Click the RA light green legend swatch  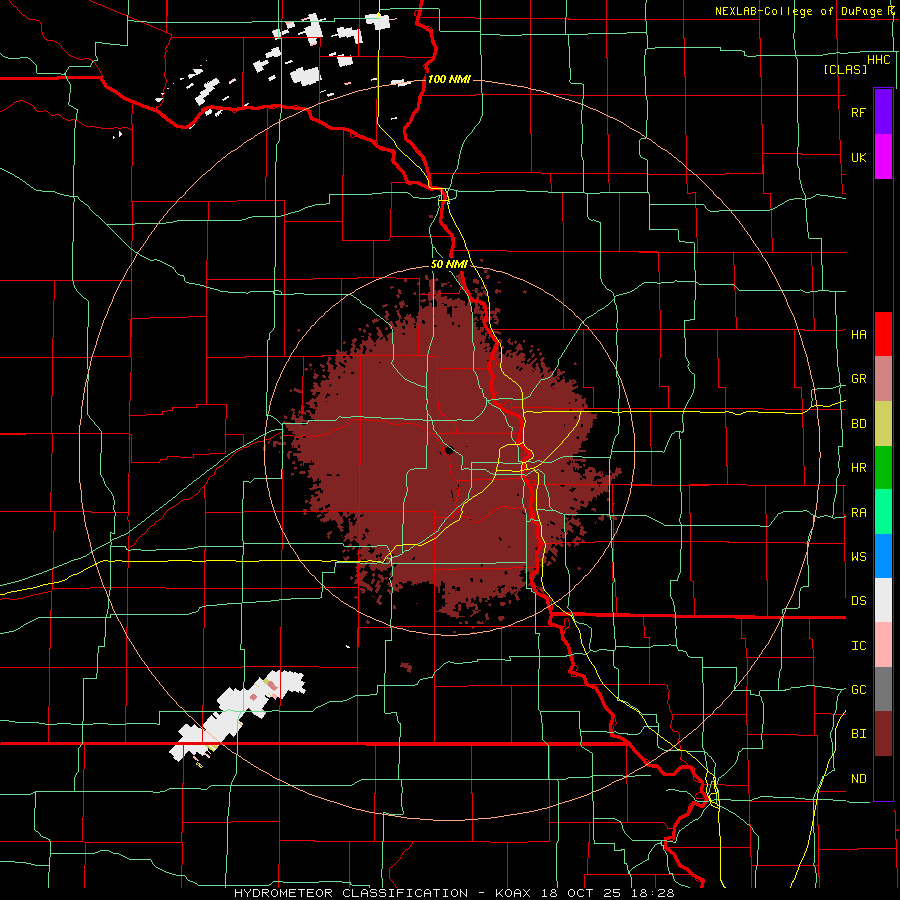coord(883,512)
